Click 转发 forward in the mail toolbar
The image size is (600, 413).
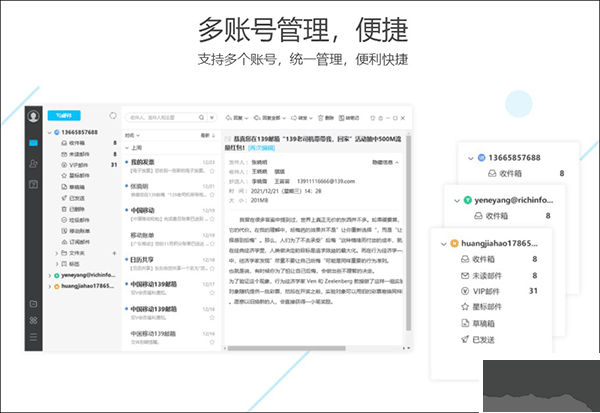(x=302, y=118)
